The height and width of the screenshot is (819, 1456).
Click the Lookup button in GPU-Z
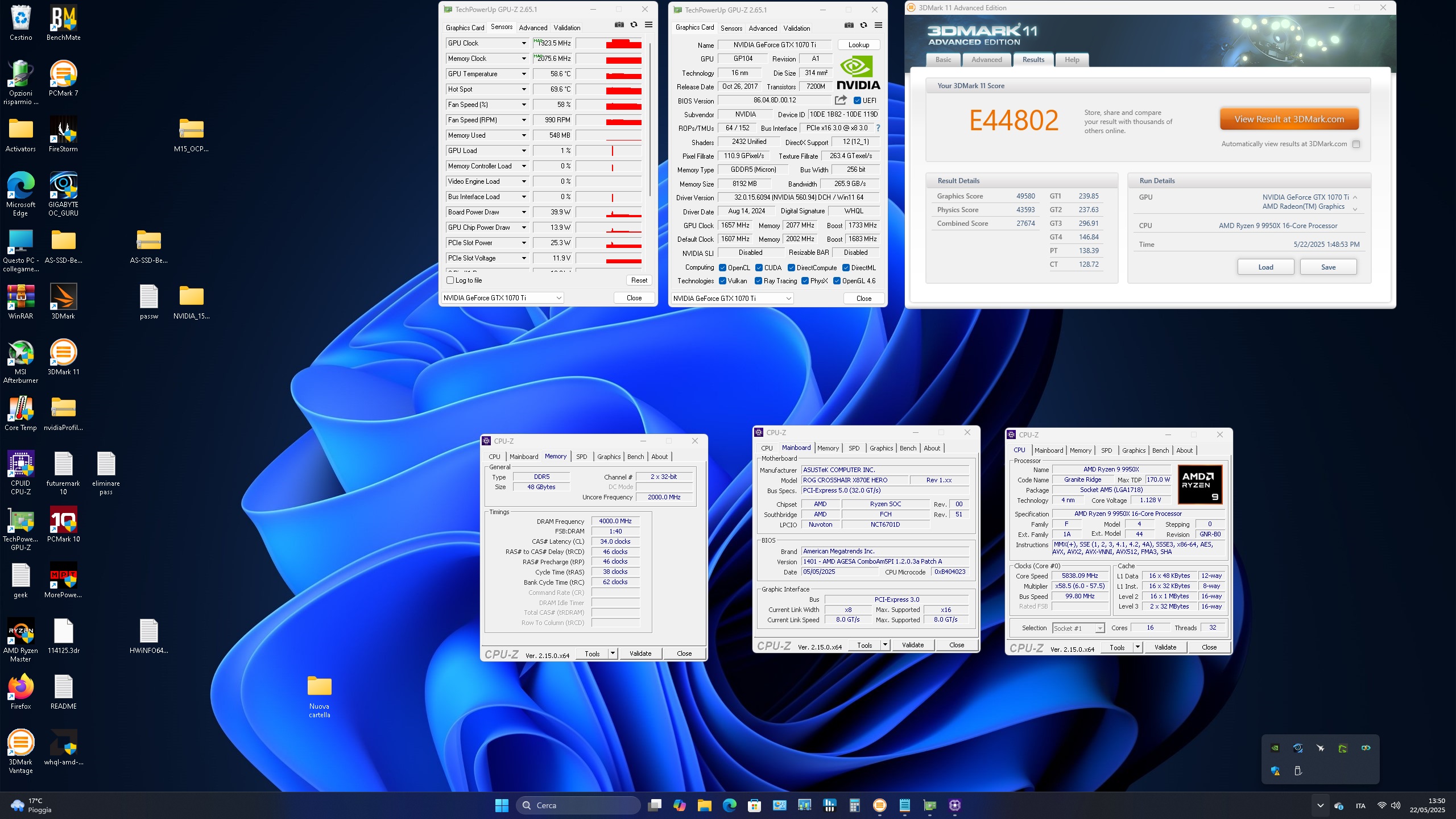point(859,45)
